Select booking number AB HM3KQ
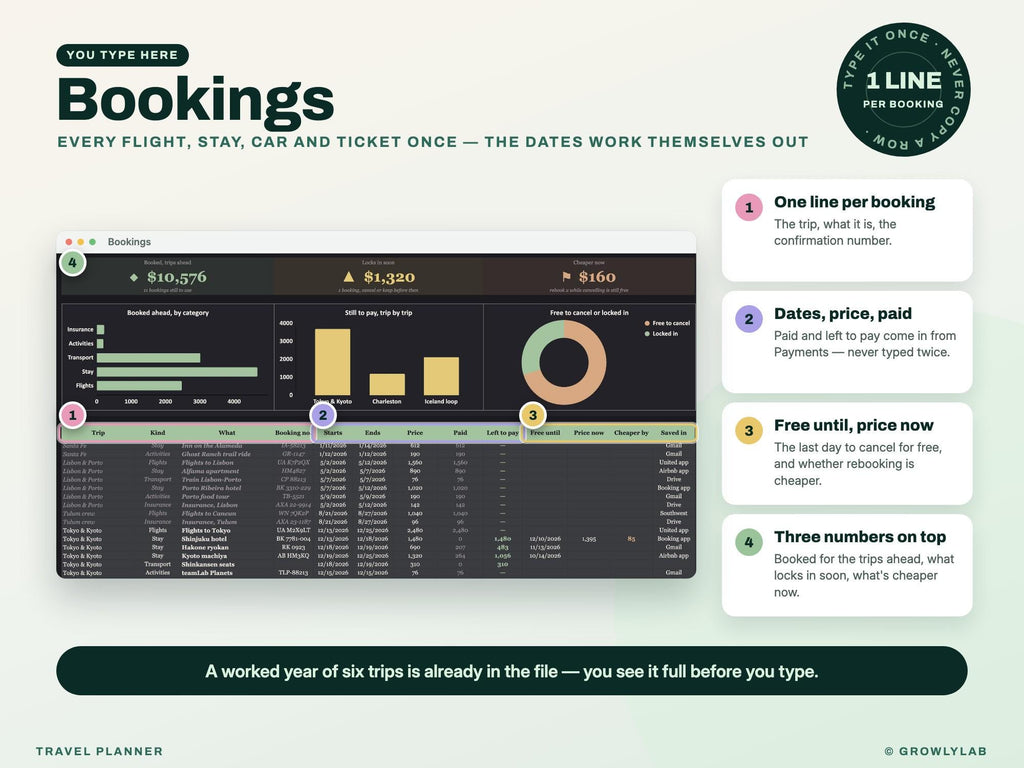 (x=293, y=556)
